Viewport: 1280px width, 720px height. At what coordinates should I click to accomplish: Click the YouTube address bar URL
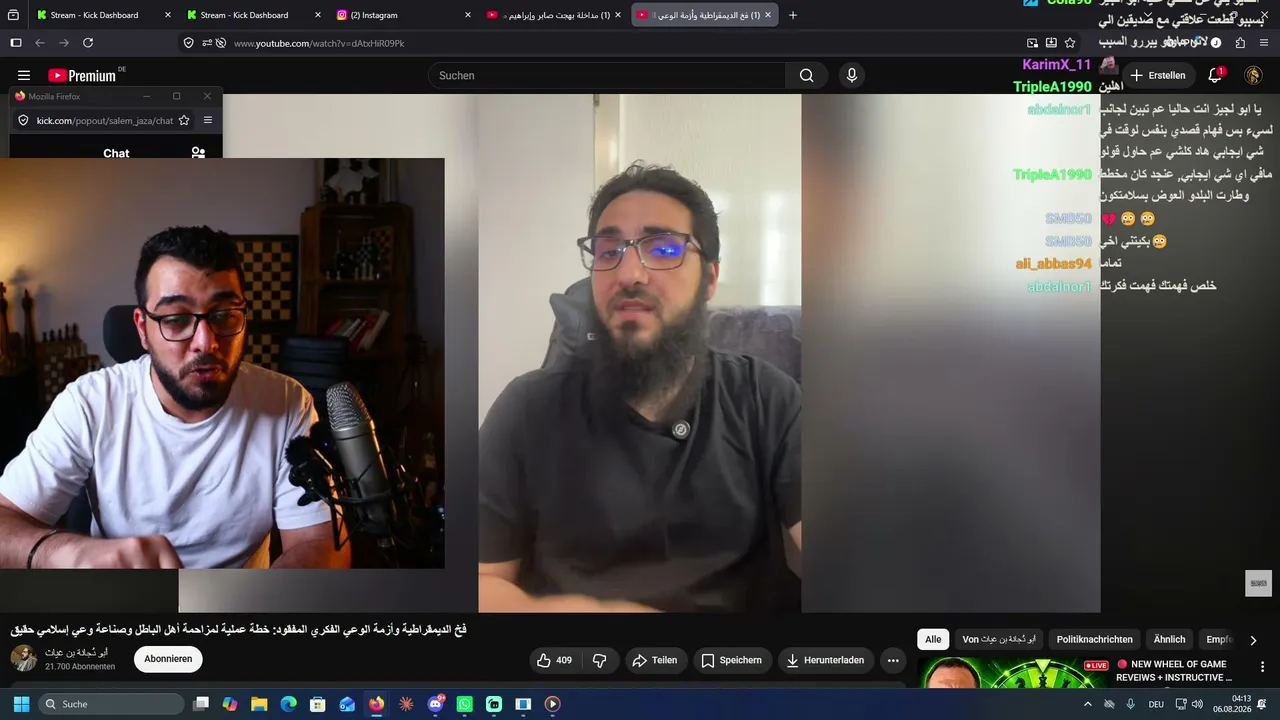[319, 43]
